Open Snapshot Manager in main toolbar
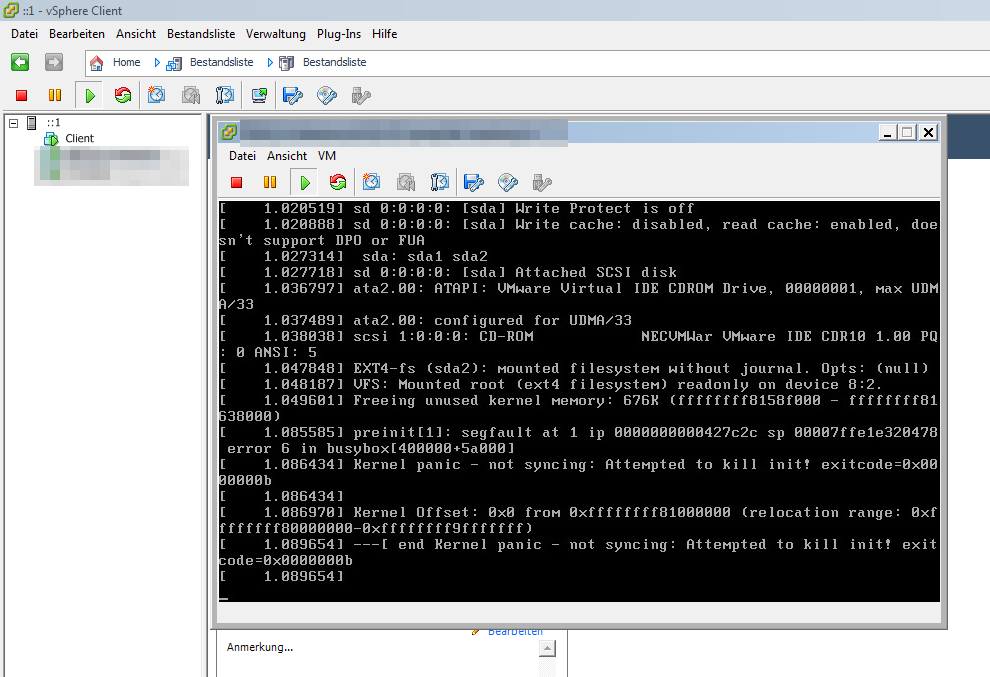Screen dimensions: 990x677 (225, 95)
